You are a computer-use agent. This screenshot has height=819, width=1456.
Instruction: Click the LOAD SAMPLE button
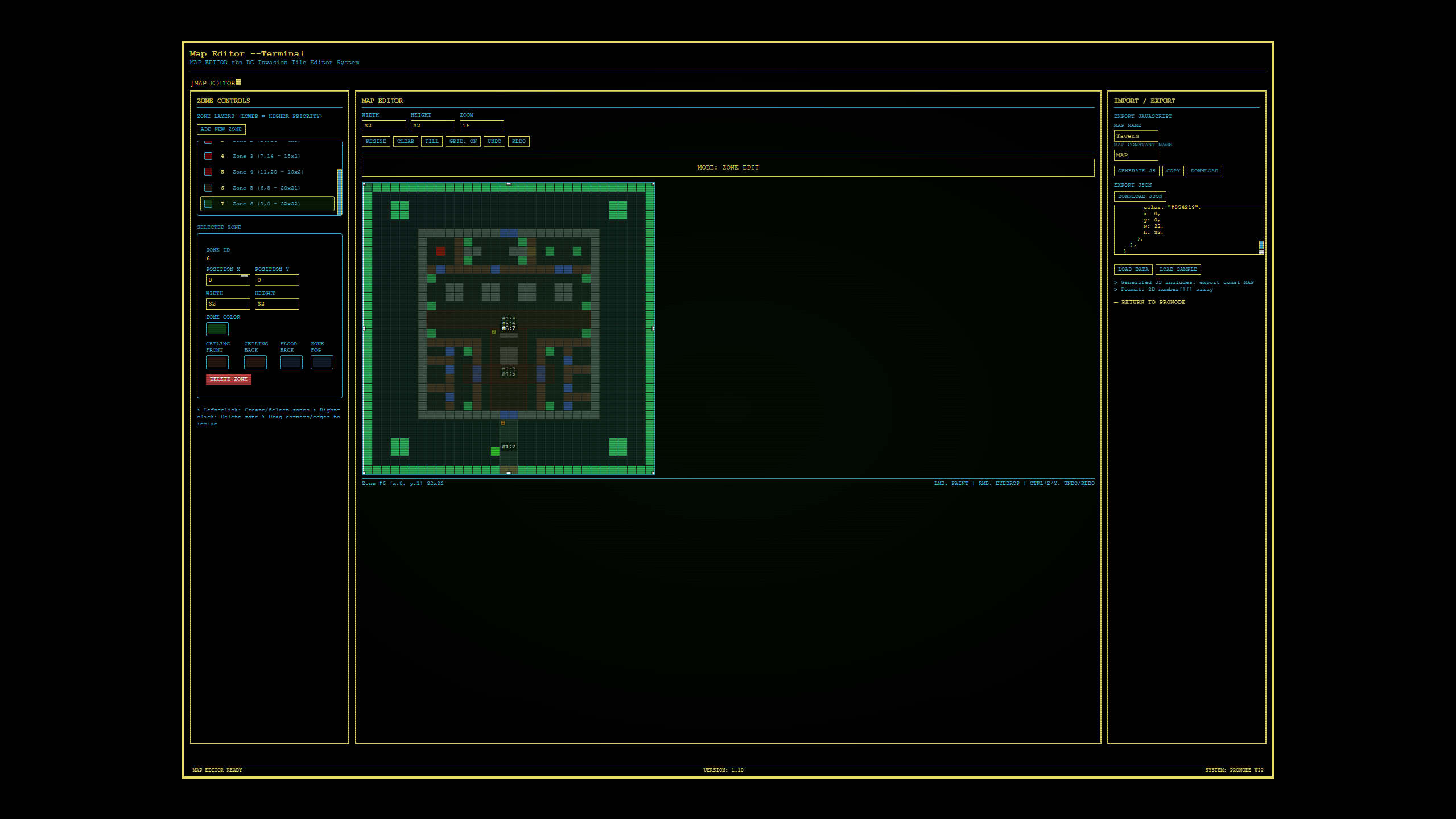click(x=1178, y=269)
